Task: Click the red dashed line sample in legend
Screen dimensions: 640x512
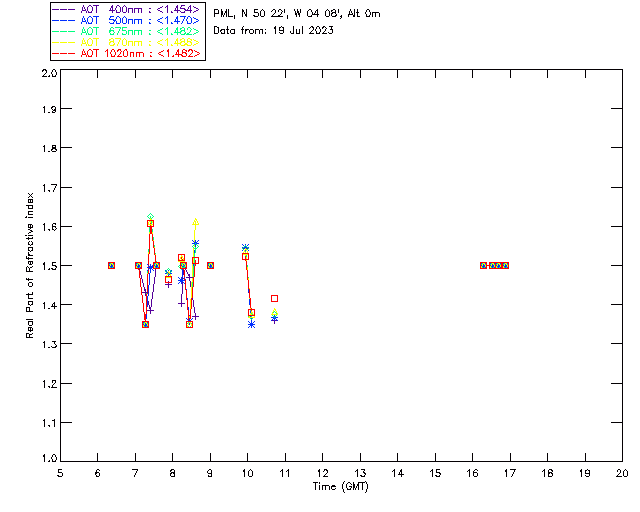Action: 64,53
